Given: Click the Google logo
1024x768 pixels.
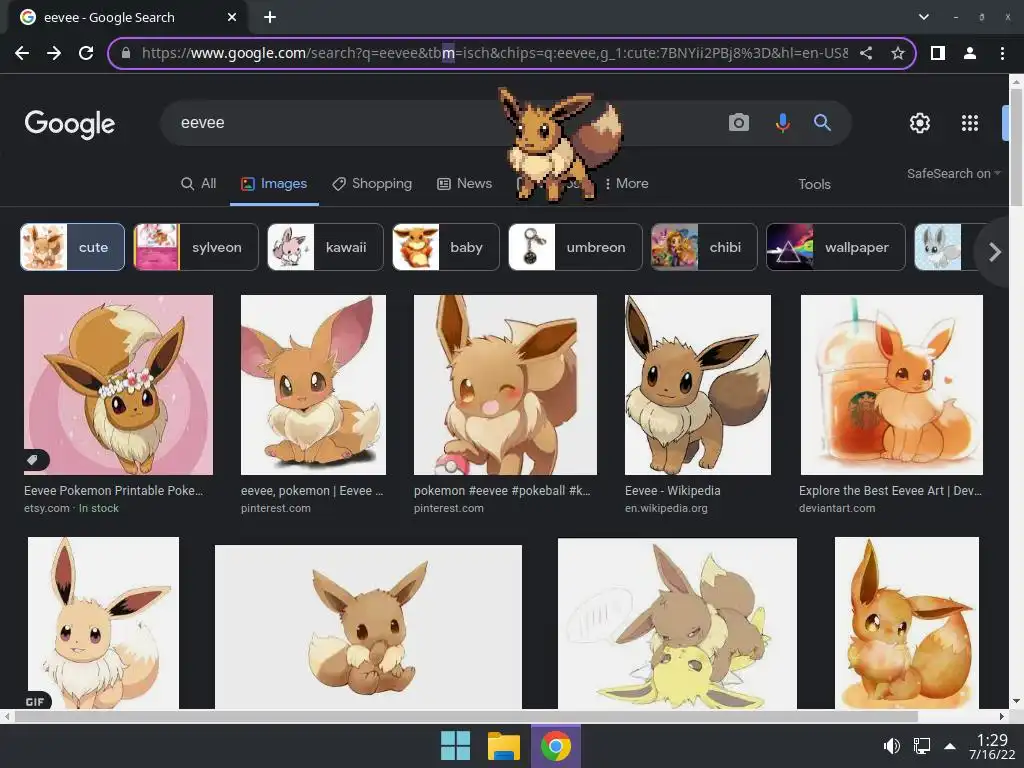Looking at the screenshot, I should coord(70,123).
